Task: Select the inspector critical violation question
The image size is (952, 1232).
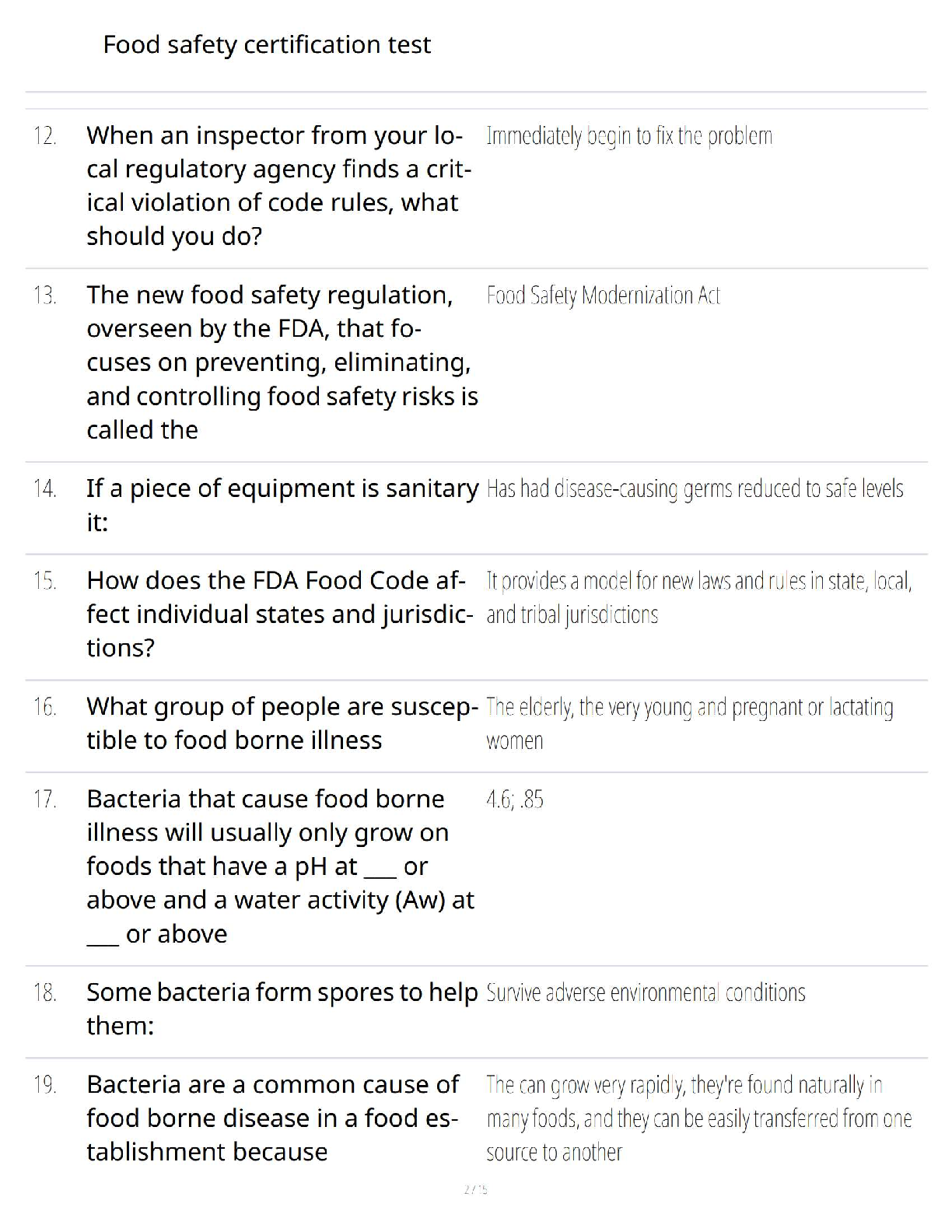Action: (278, 185)
